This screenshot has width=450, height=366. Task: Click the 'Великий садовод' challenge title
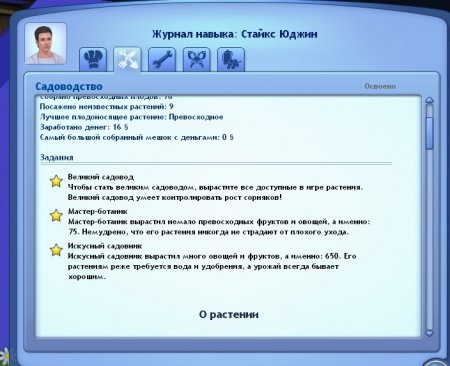click(101, 177)
